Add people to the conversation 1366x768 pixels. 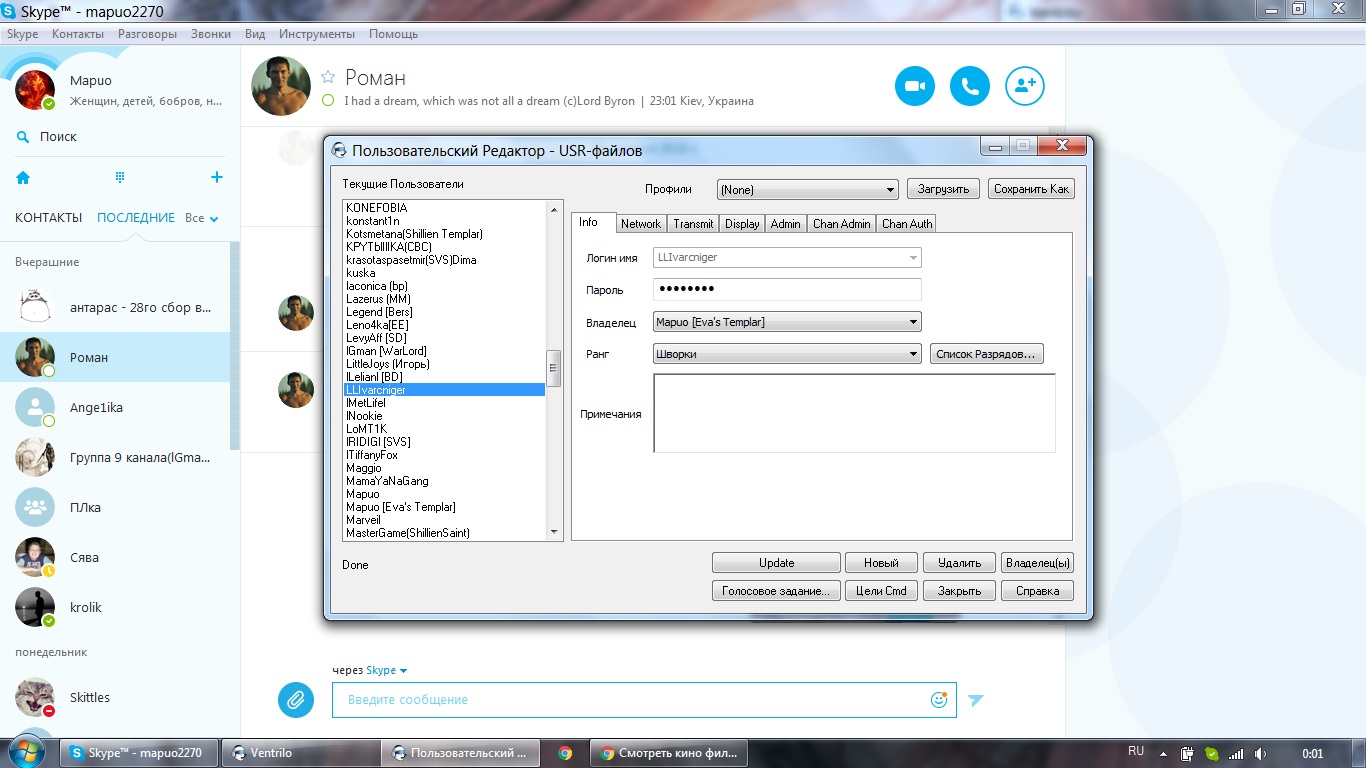(1024, 86)
